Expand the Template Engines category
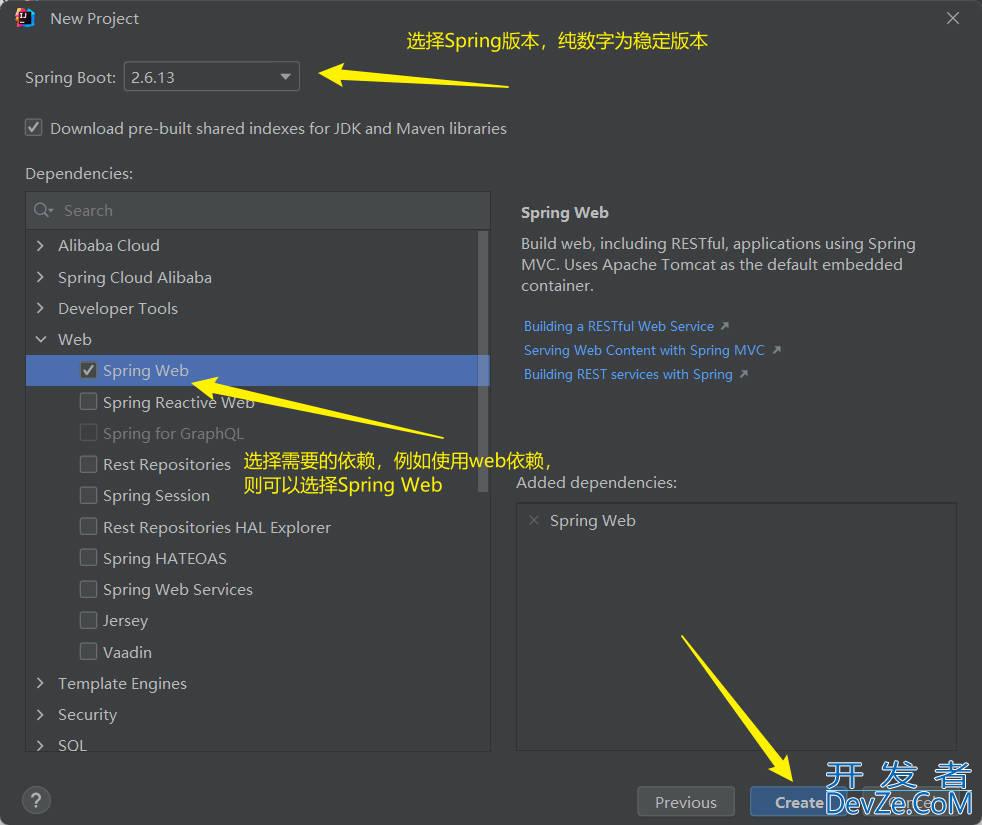 click(x=41, y=683)
